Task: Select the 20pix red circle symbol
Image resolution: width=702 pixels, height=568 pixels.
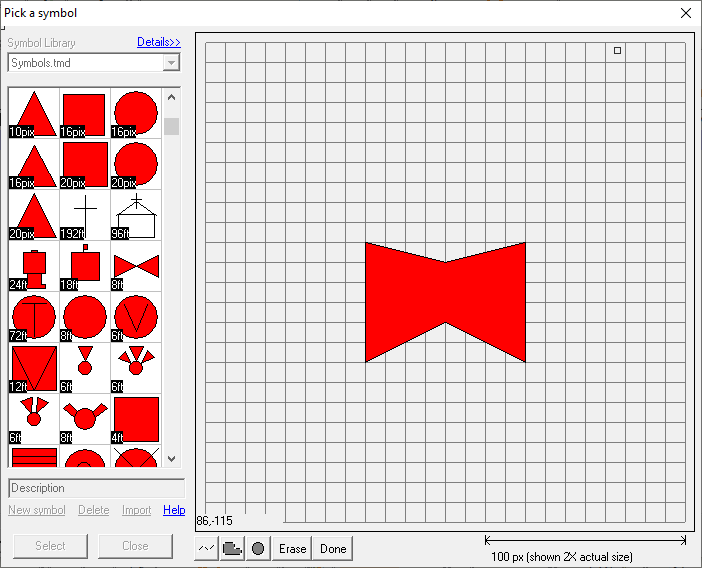Action: coord(136,164)
